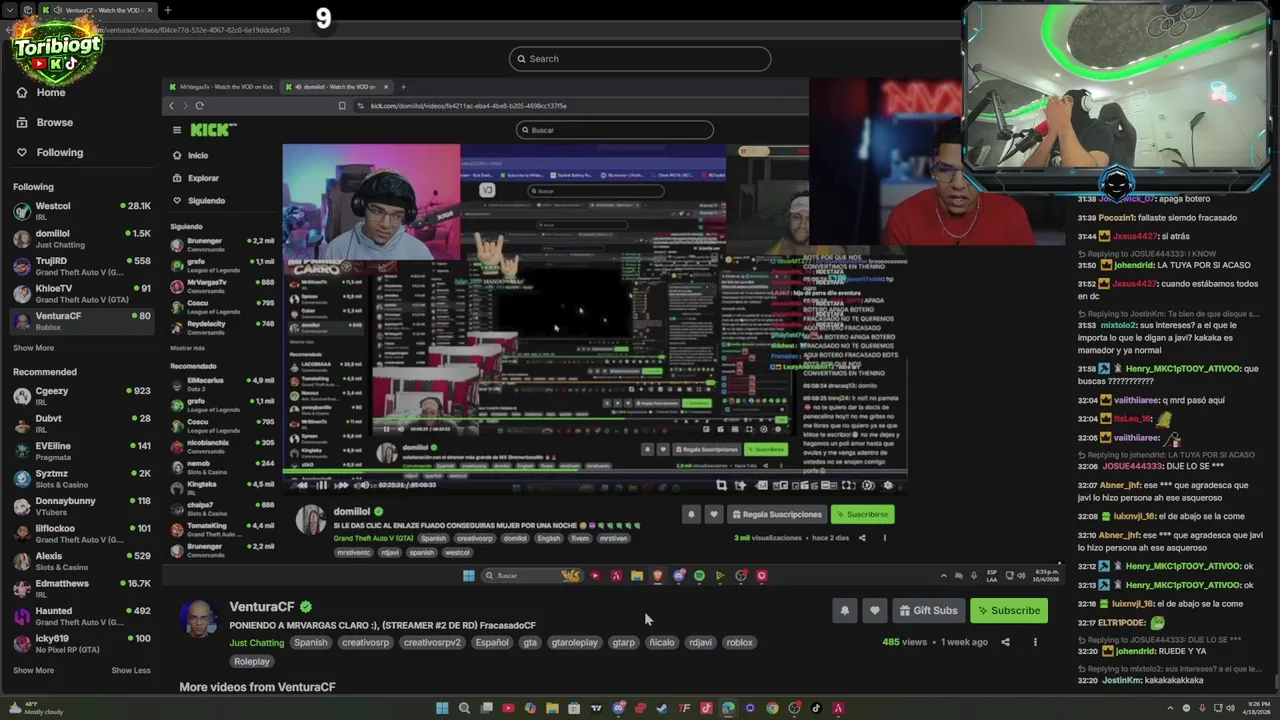The image size is (1280, 720).
Task: Expand Recommended list with Show More
Action: tap(33, 670)
